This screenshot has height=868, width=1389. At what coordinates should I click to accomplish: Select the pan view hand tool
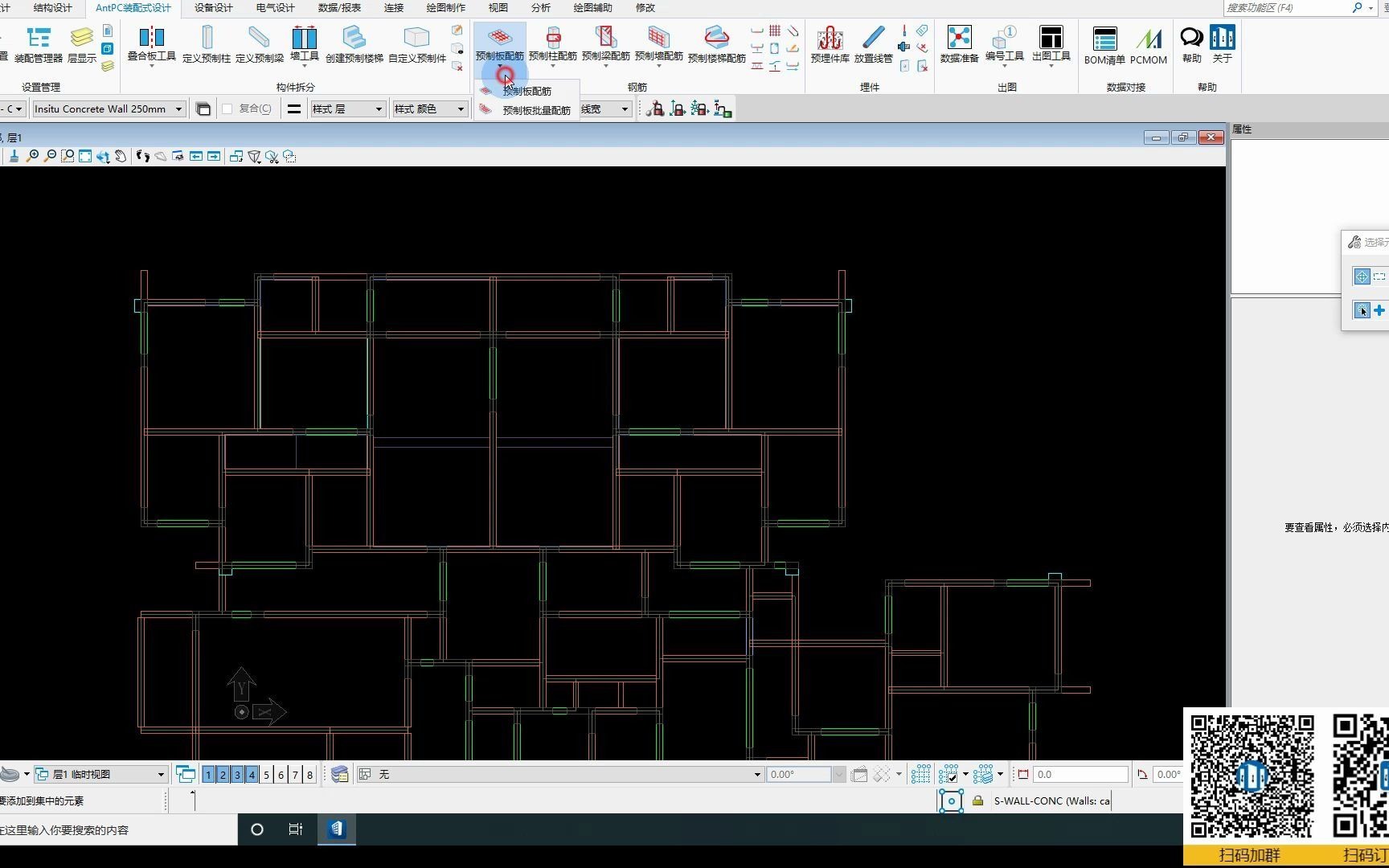(121, 156)
